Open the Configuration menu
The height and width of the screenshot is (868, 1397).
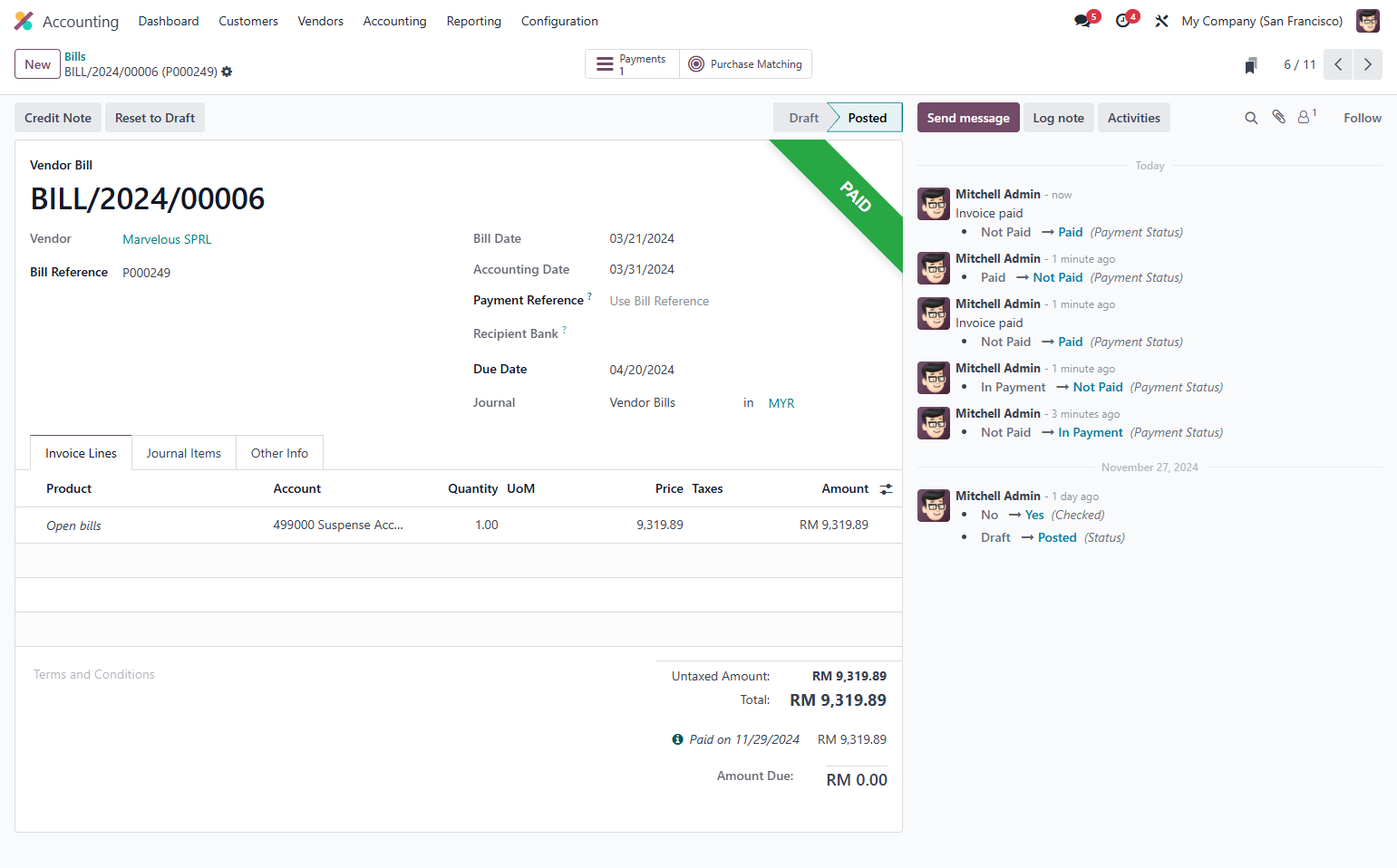(559, 21)
